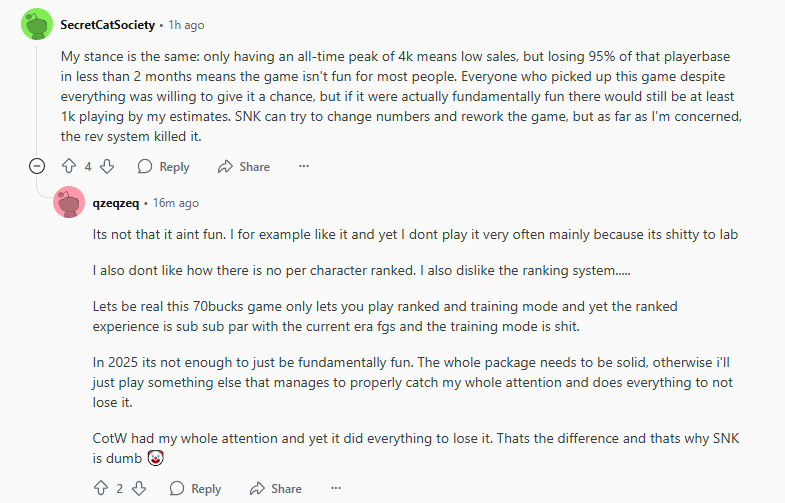Open more options for SecretCatSociety's comment
Viewport: 785px width, 503px height.
[304, 167]
